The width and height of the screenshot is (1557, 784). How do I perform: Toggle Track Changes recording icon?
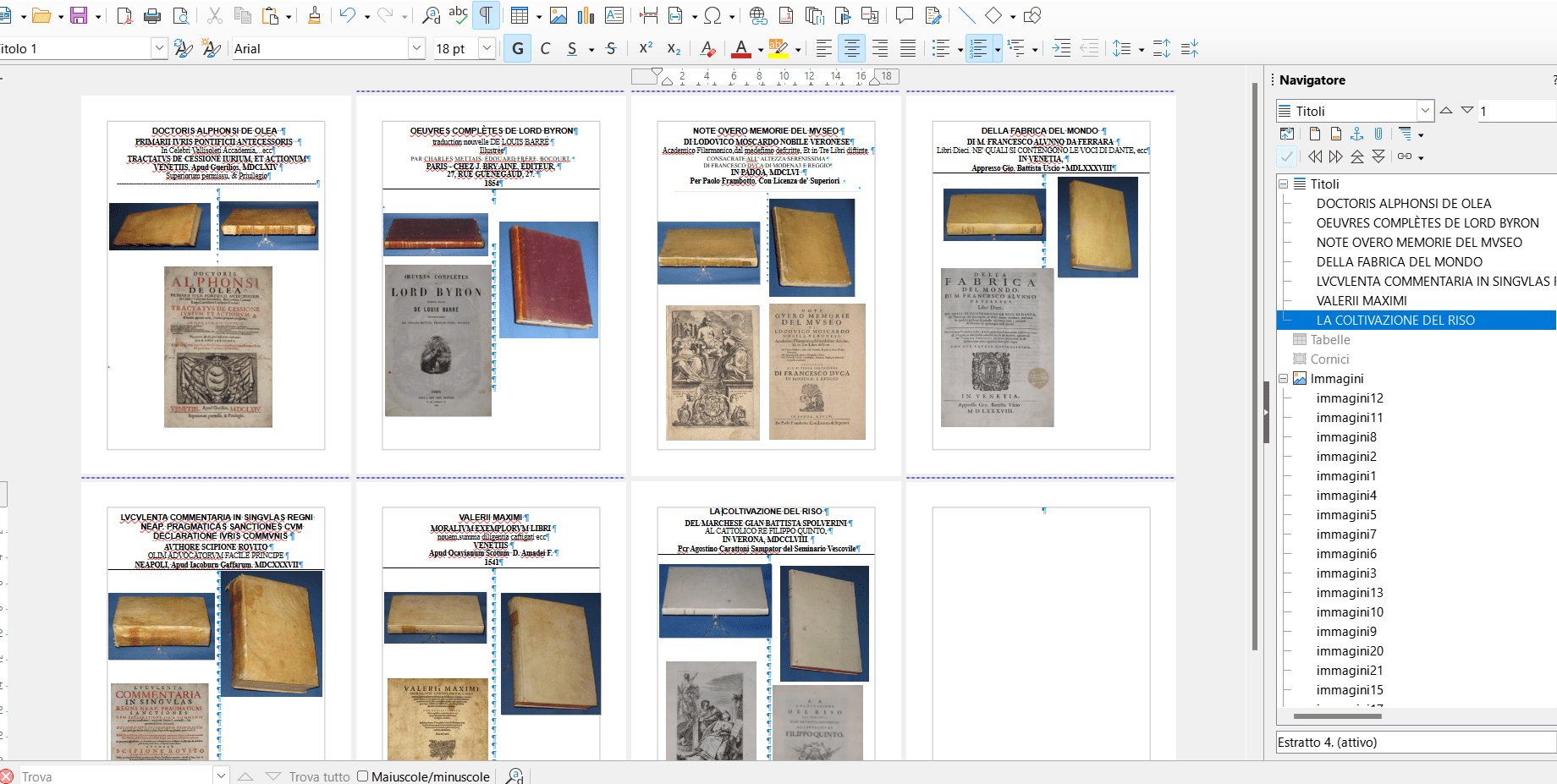tap(933, 15)
